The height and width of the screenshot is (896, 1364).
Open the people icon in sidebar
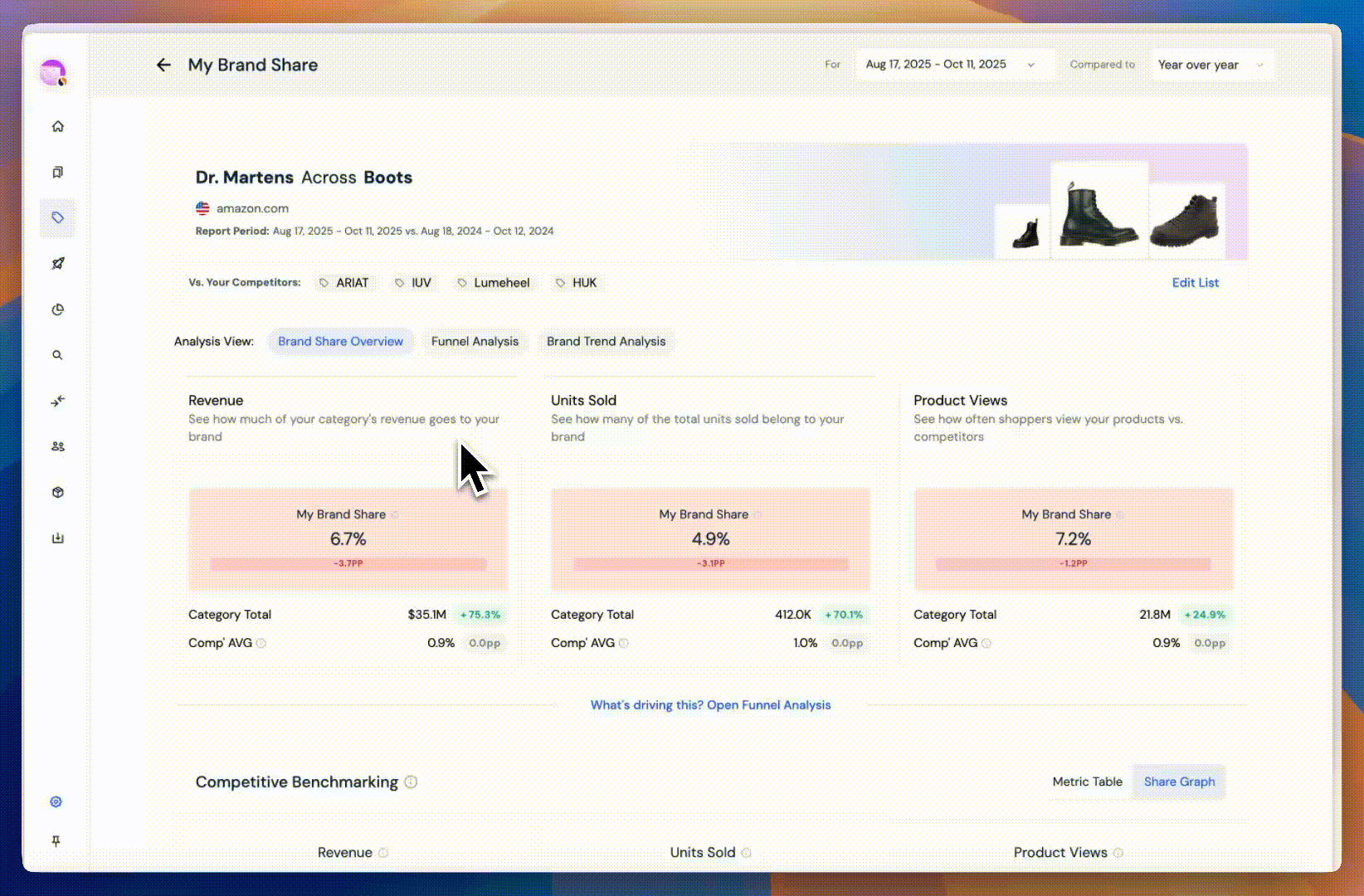(57, 446)
